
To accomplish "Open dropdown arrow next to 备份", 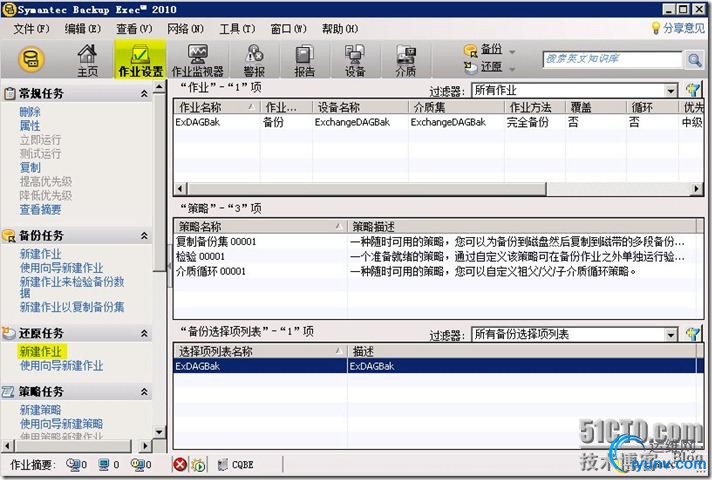I will (512, 51).
